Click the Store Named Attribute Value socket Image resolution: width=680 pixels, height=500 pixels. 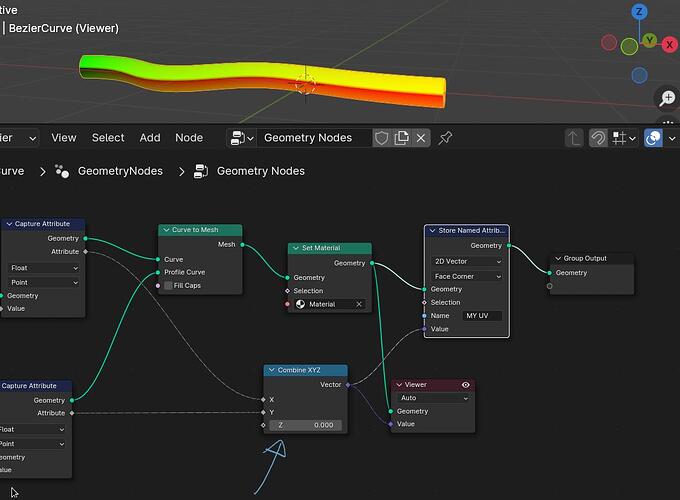424,329
